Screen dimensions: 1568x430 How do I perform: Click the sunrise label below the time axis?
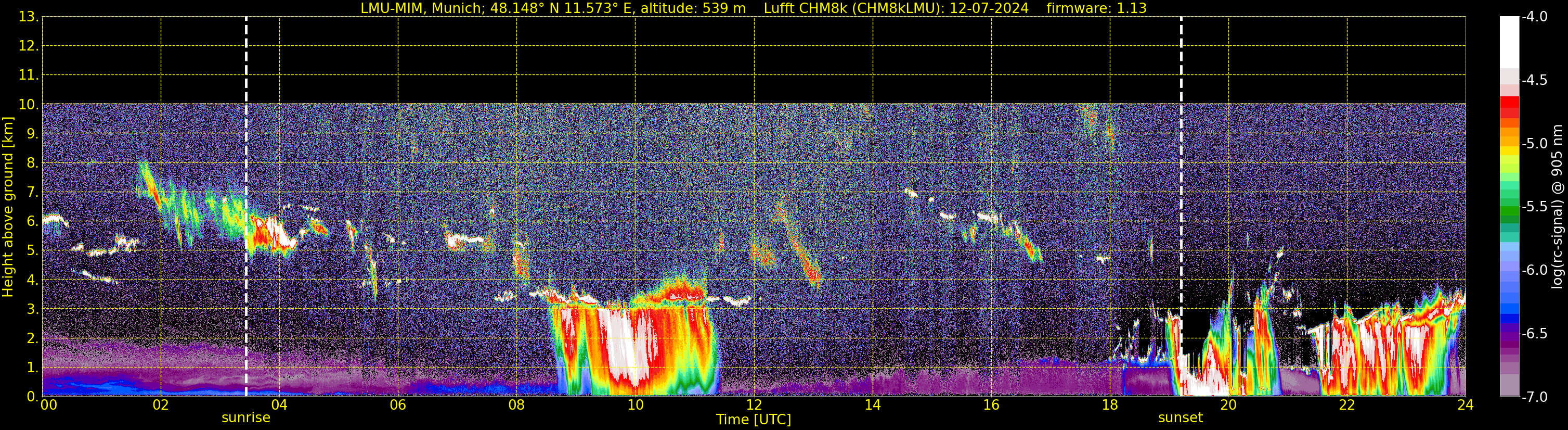pyautogui.click(x=246, y=418)
